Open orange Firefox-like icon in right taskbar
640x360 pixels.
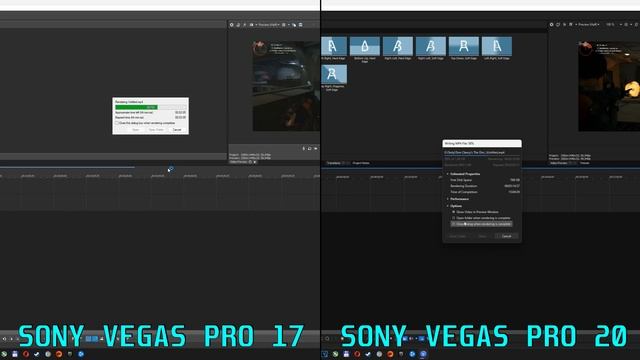pyautogui.click(x=390, y=354)
